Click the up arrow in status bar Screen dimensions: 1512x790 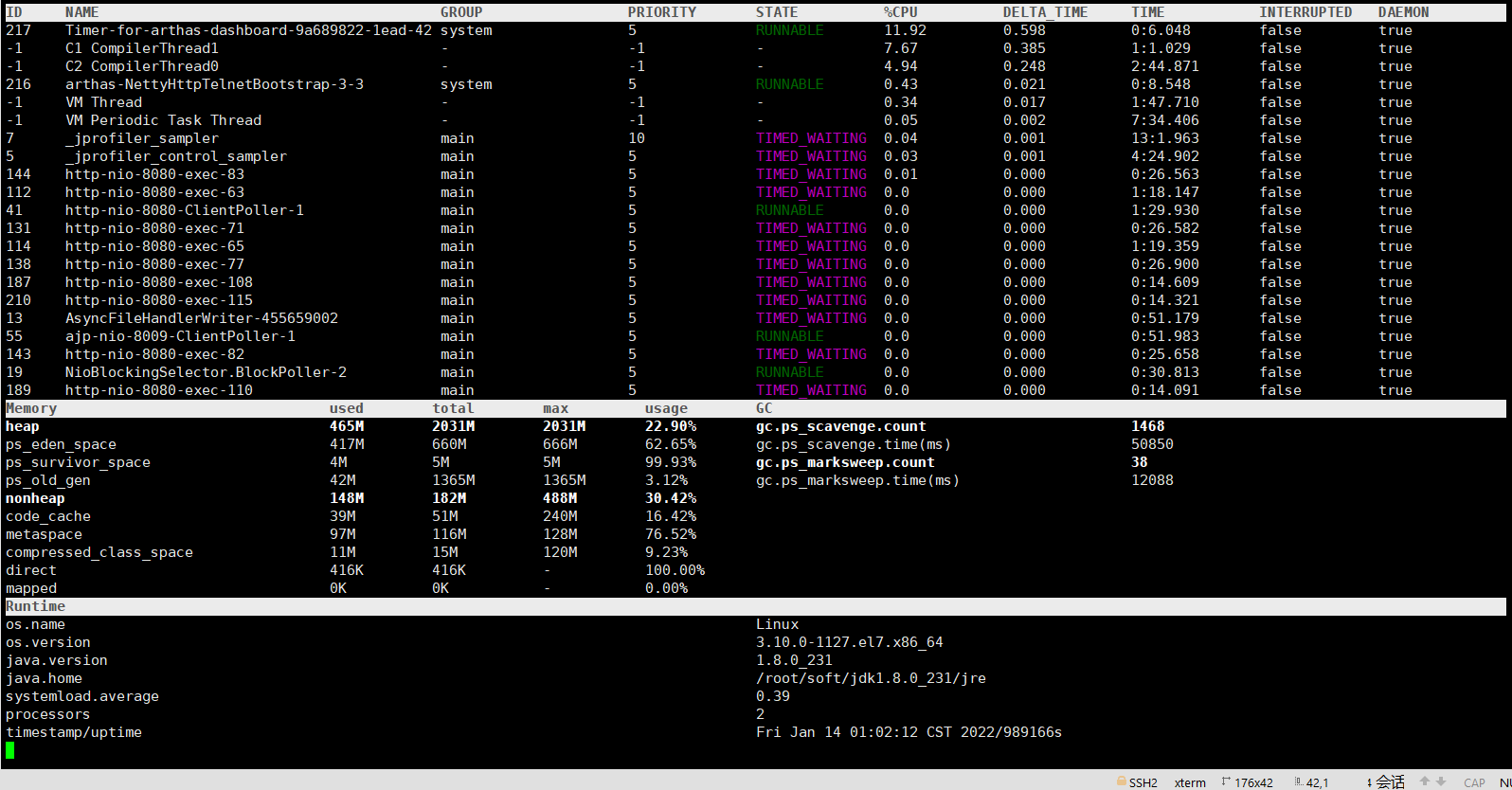[x=1425, y=781]
